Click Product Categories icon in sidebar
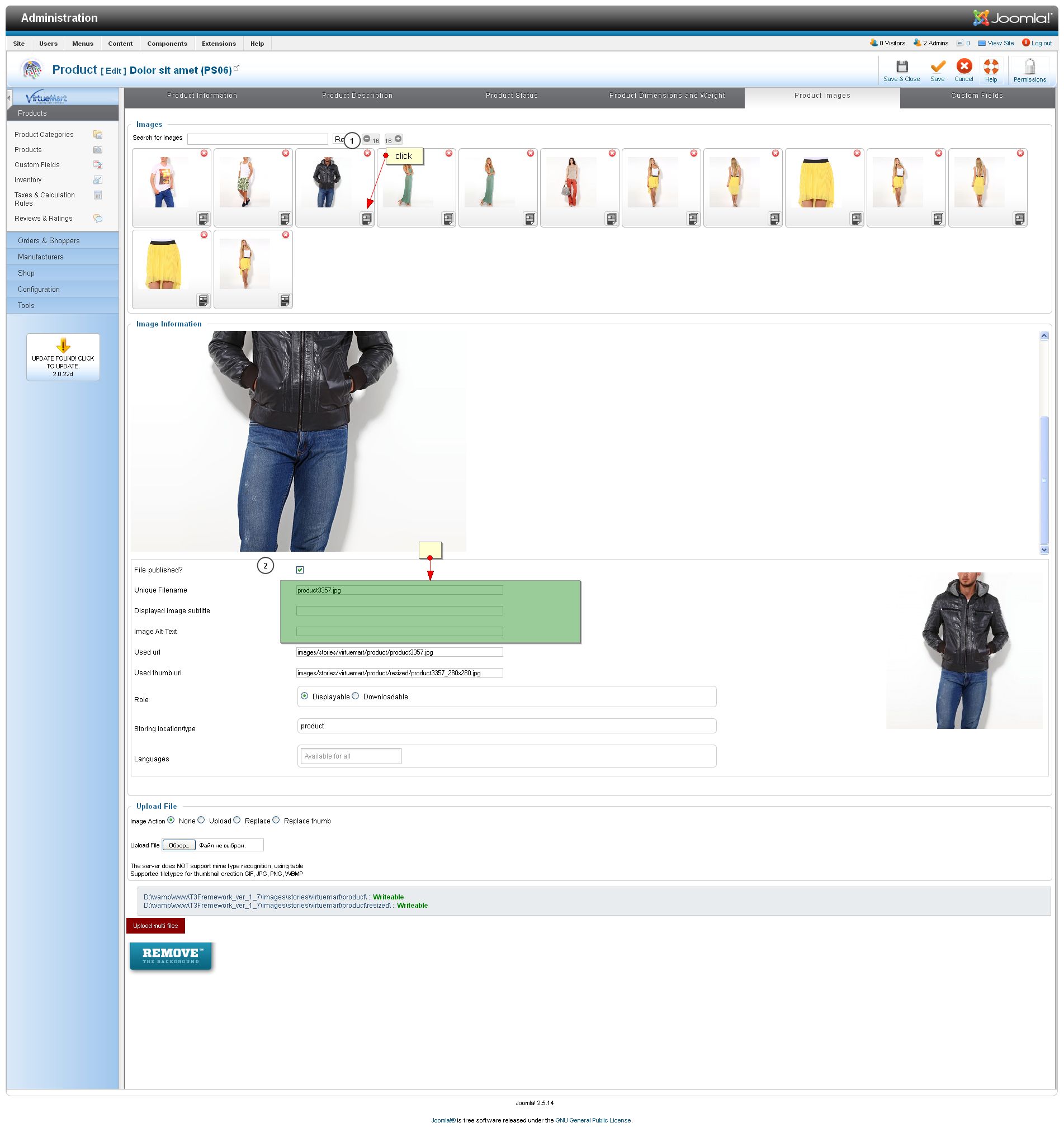1064x1137 pixels. click(x=98, y=135)
